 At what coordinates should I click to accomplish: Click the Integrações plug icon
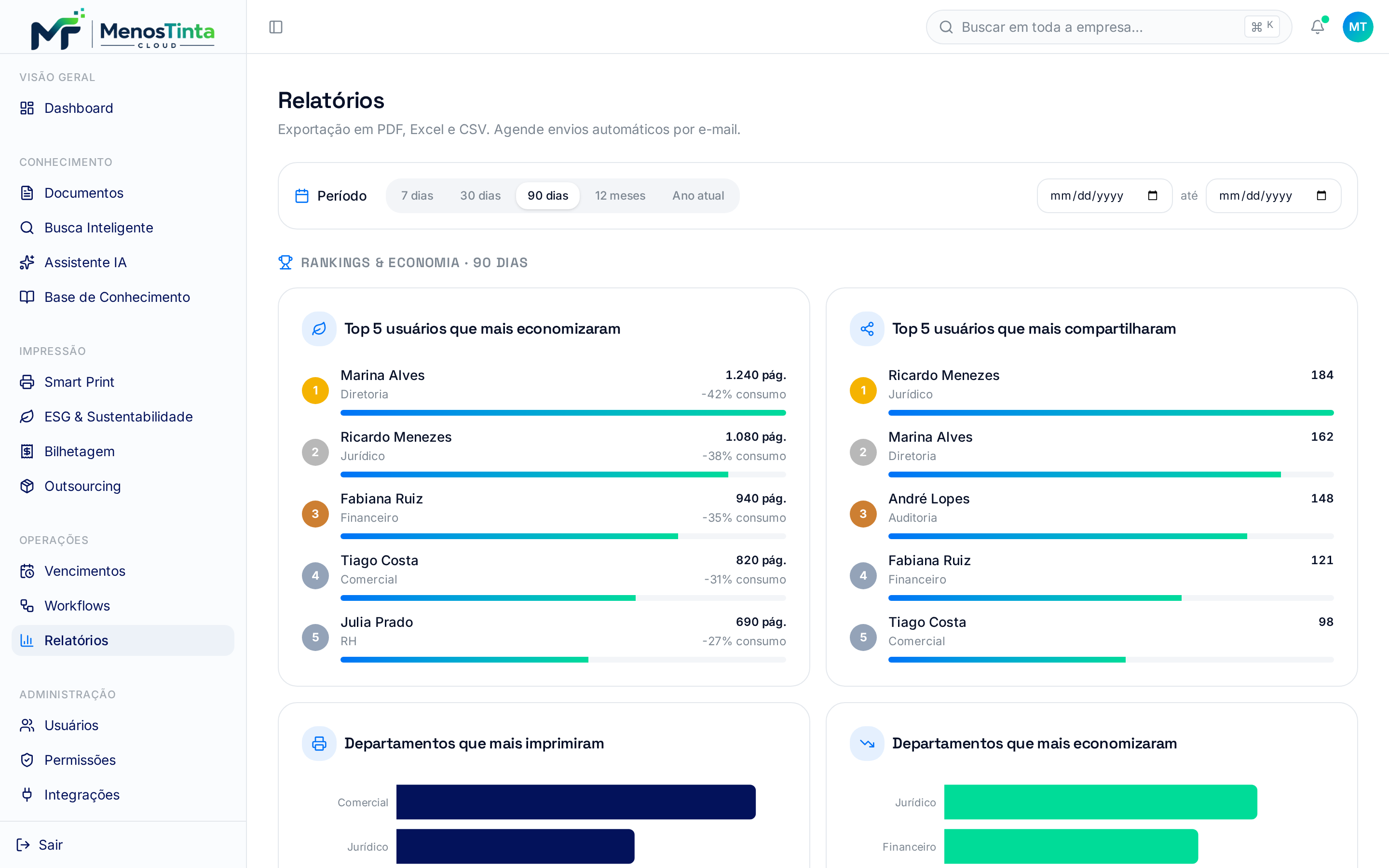[x=27, y=795]
